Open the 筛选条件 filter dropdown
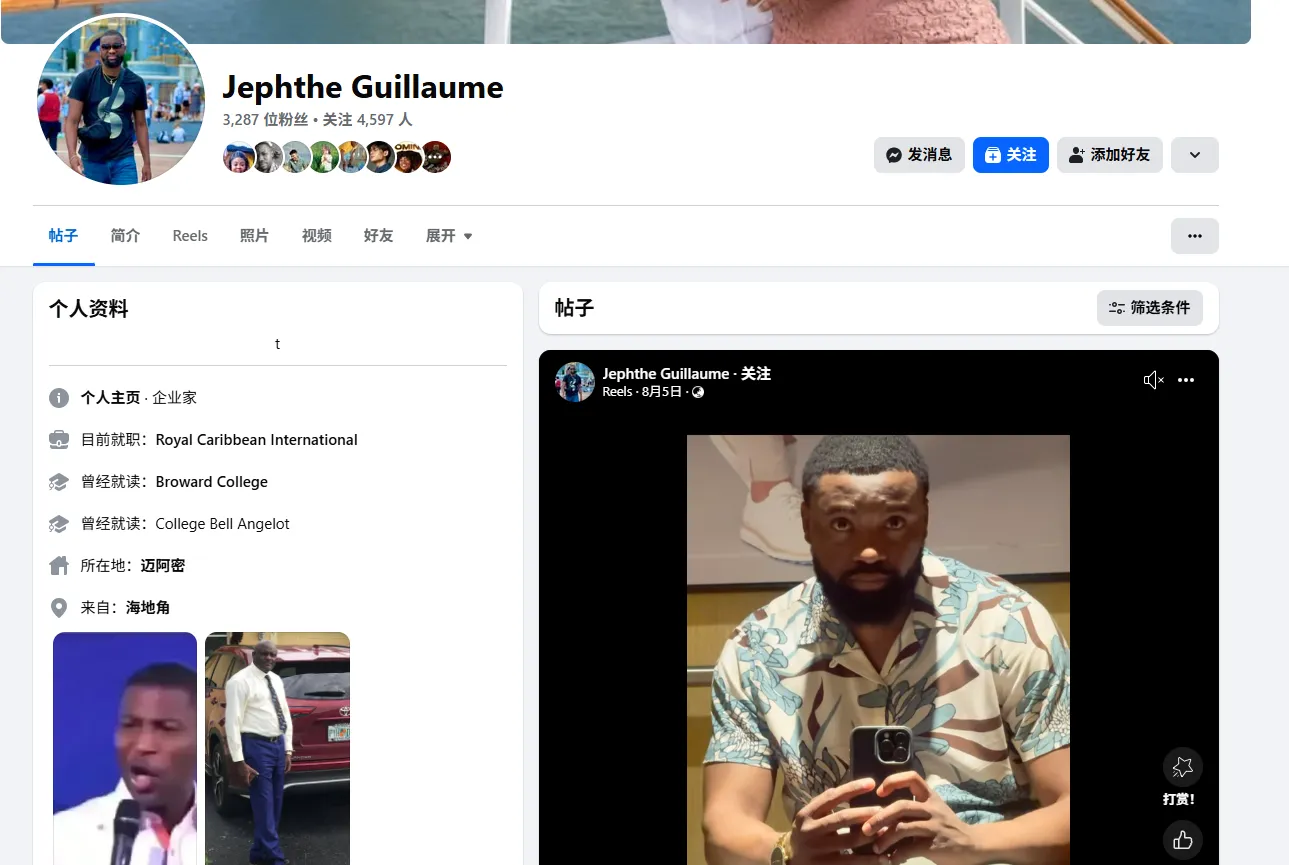The image size is (1289, 865). point(1150,308)
